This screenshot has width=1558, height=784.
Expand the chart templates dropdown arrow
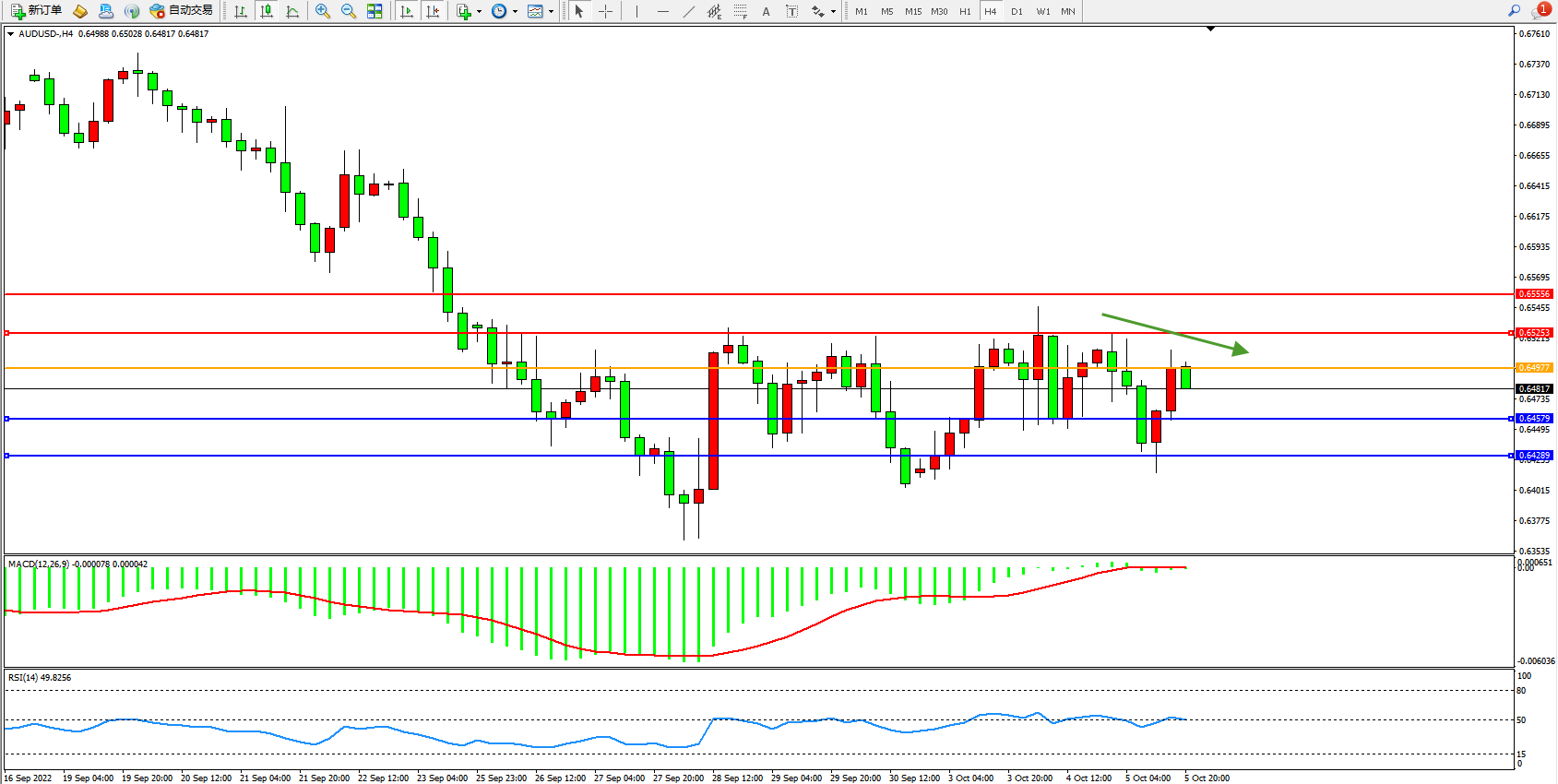(x=551, y=12)
